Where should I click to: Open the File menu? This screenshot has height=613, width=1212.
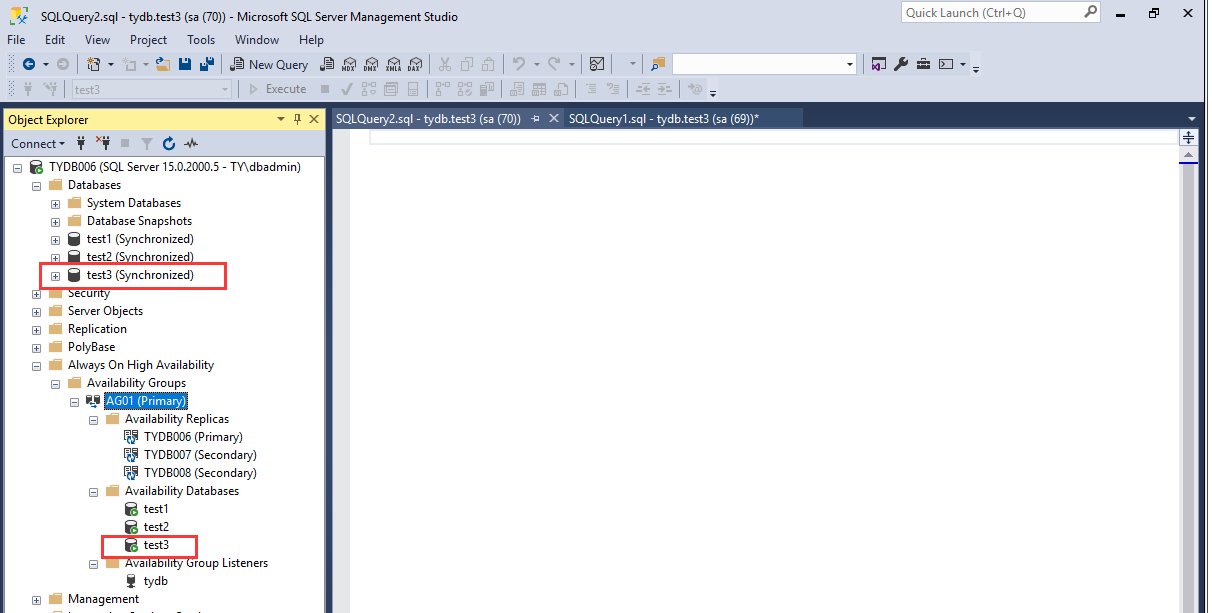(x=16, y=40)
